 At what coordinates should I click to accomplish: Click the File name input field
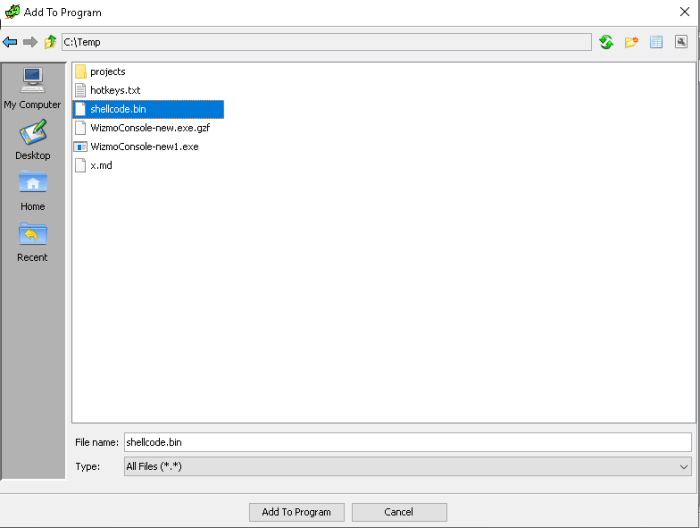pyautogui.click(x=408, y=442)
